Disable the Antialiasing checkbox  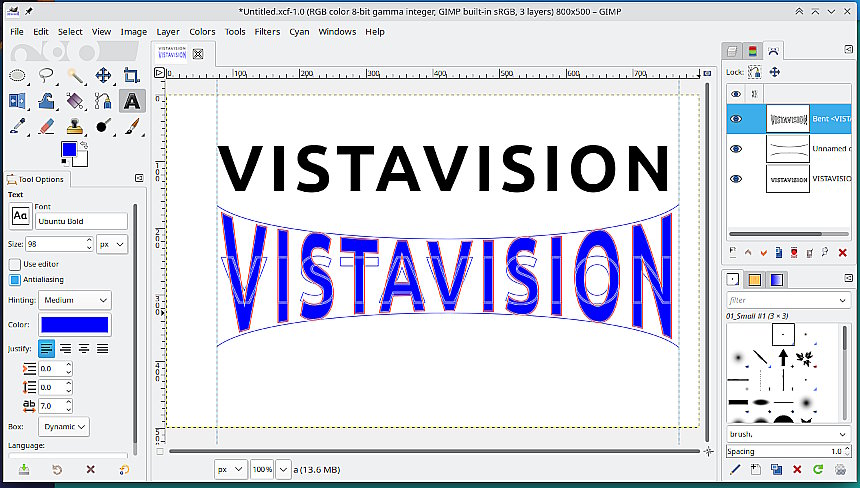point(15,280)
